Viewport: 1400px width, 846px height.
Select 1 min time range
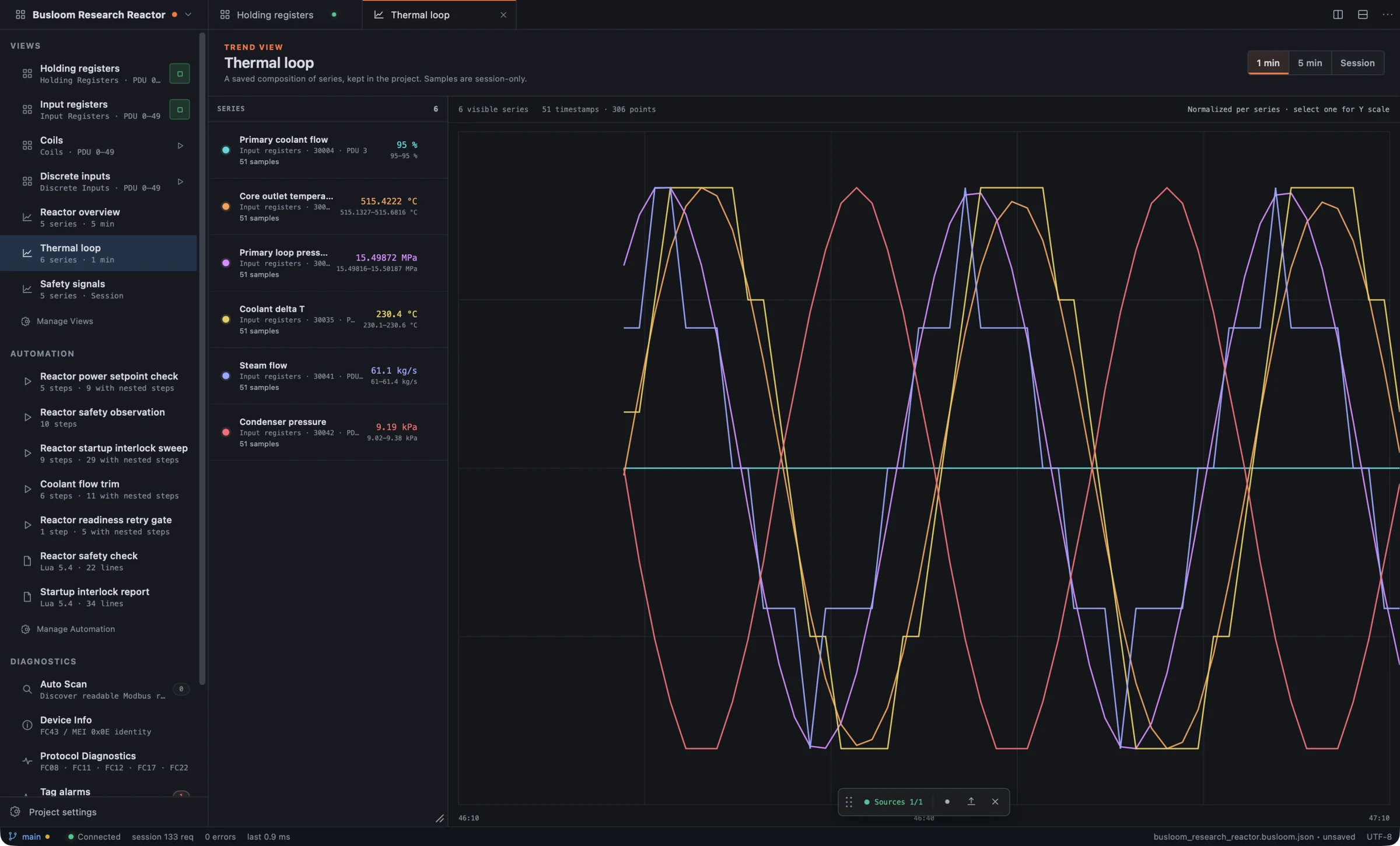[1268, 63]
